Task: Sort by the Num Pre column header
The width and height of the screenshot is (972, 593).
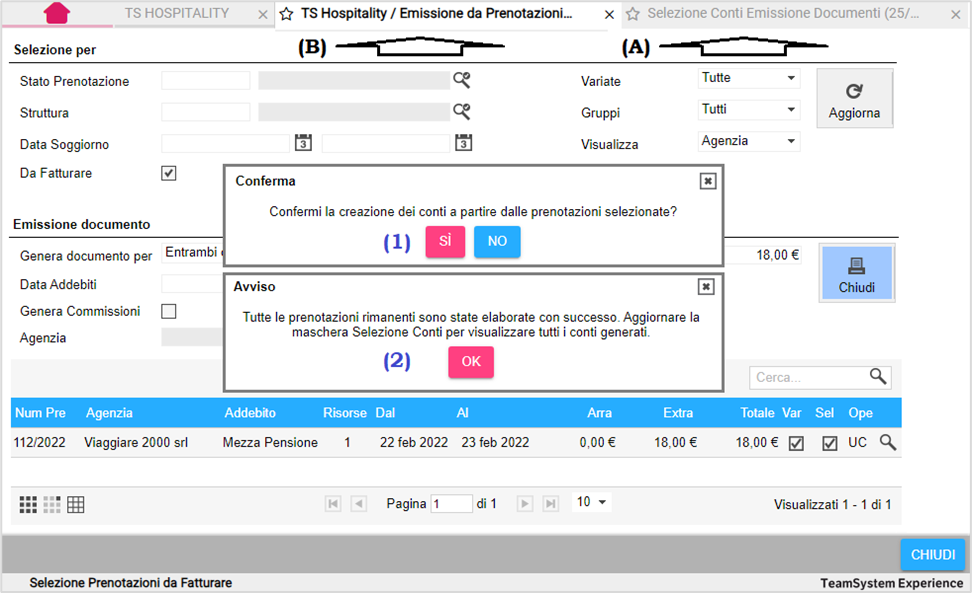Action: click(40, 413)
